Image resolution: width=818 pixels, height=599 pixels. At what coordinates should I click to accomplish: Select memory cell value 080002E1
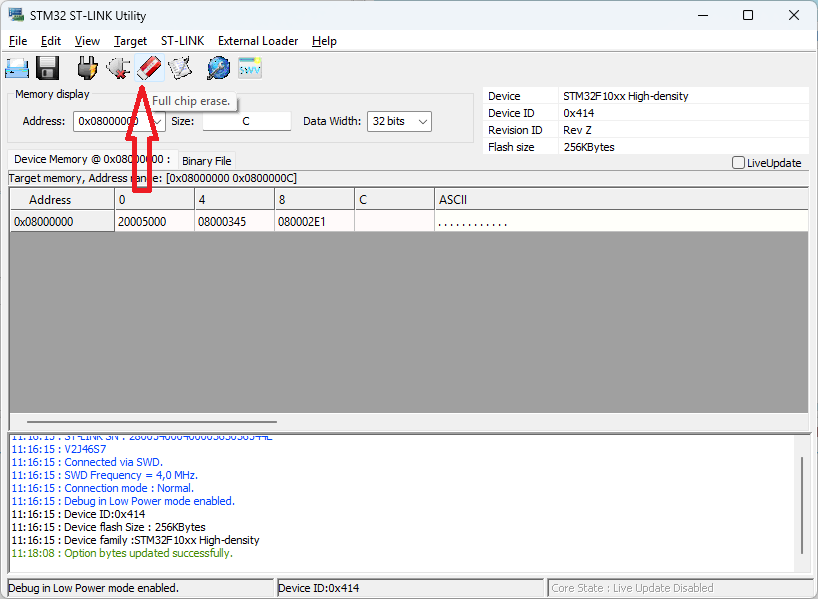pos(315,222)
